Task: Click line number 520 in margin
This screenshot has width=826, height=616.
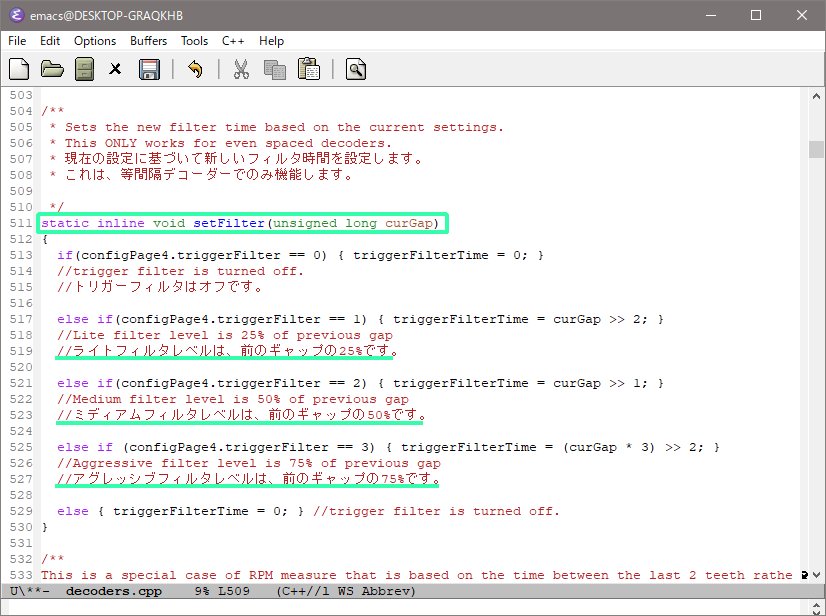Action: 21,367
